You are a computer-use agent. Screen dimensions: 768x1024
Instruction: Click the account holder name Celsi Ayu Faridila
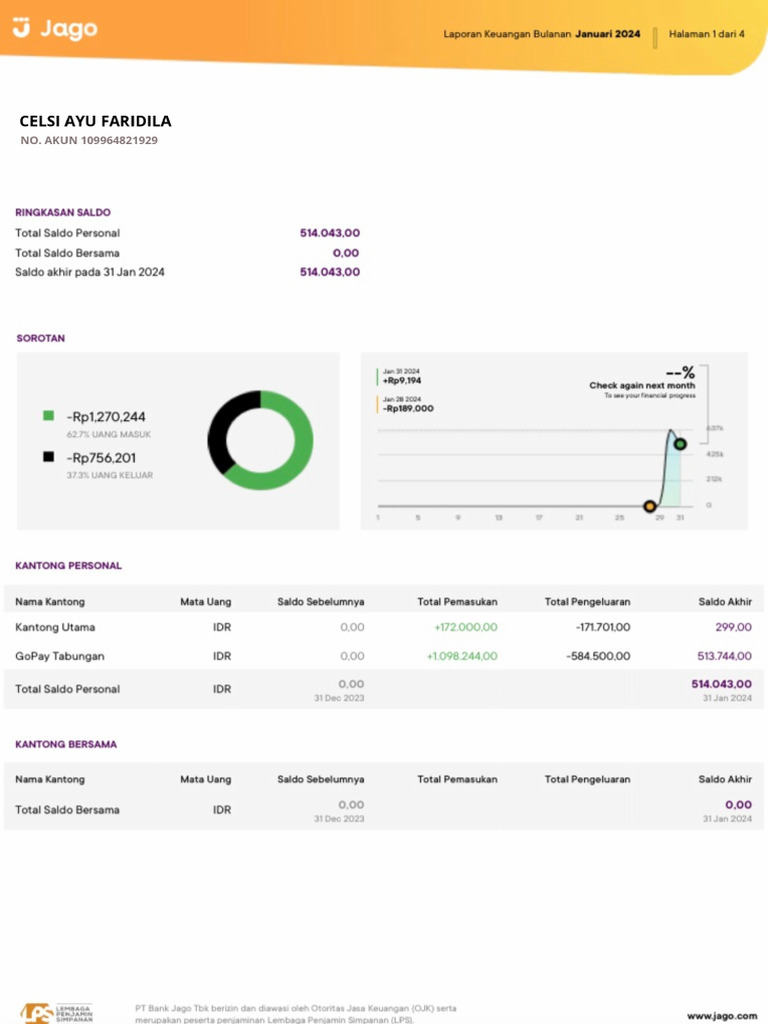coord(95,121)
